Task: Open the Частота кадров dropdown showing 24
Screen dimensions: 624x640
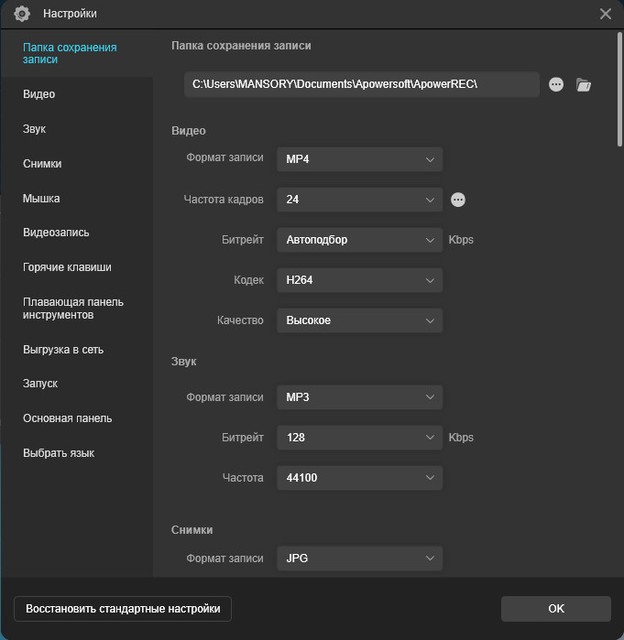Action: [359, 200]
